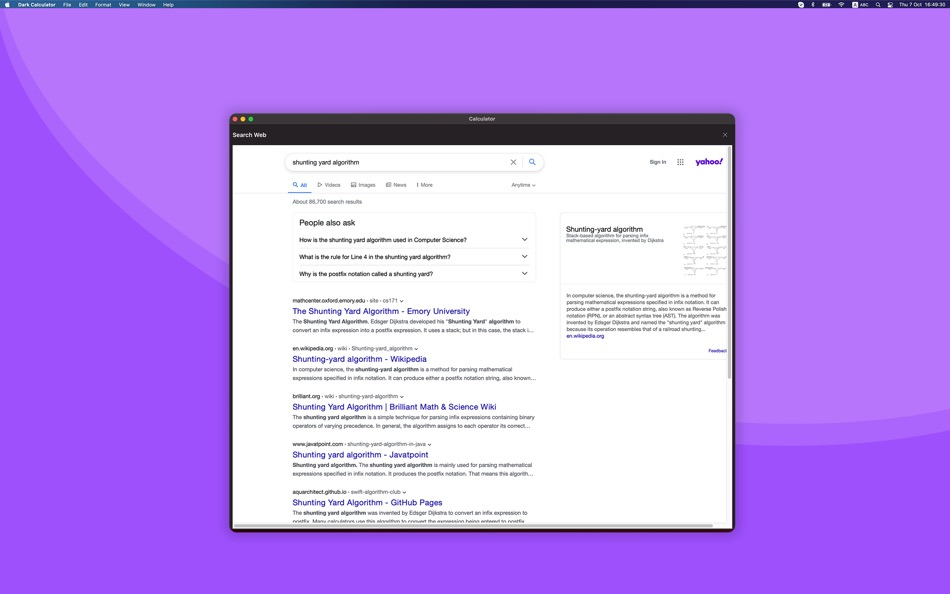Open dropdown next to mathcenter.oxford.emory.edu URL
The width and height of the screenshot is (950, 594).
point(401,301)
